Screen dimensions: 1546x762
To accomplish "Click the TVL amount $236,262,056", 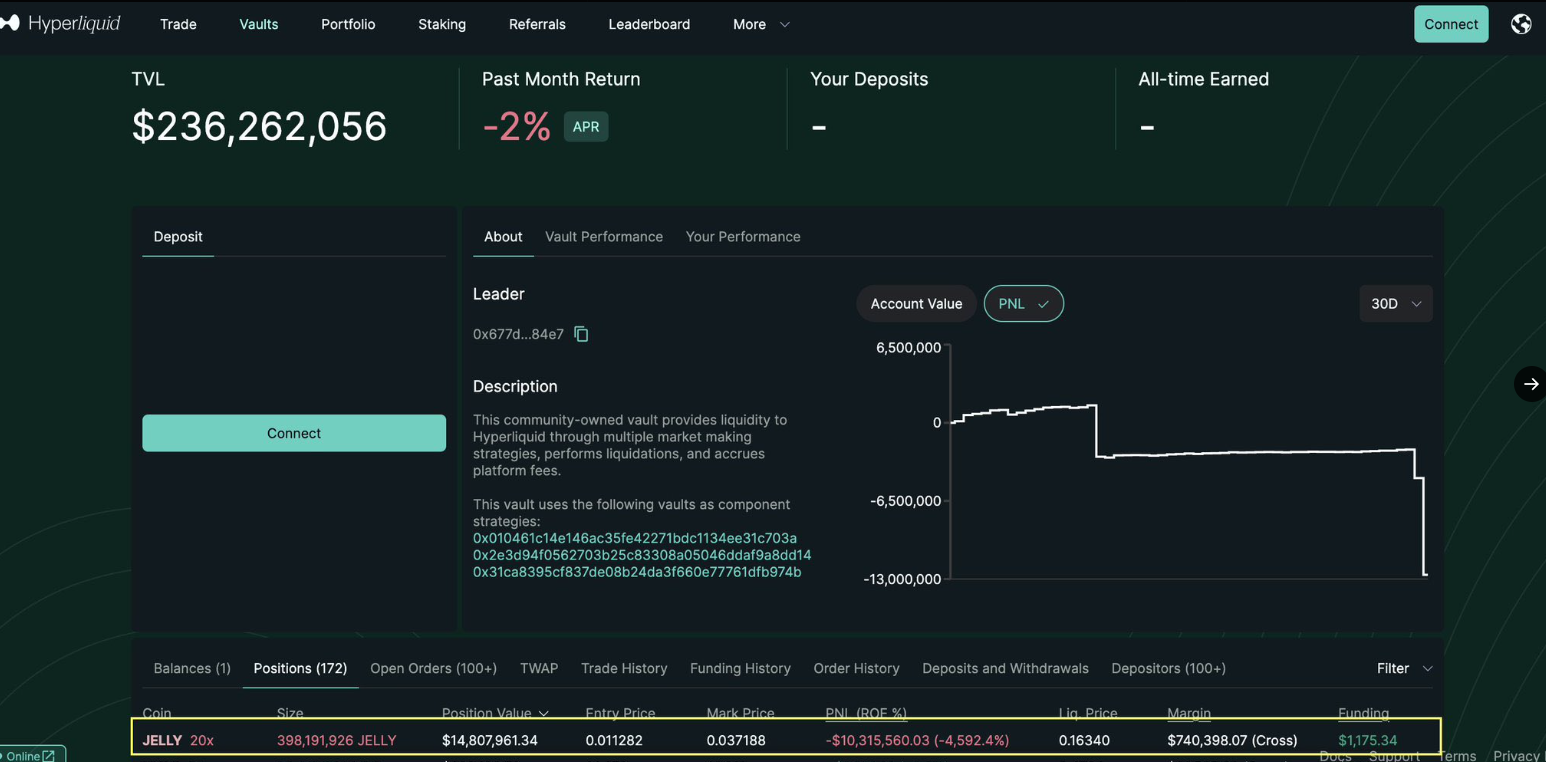I will point(259,127).
